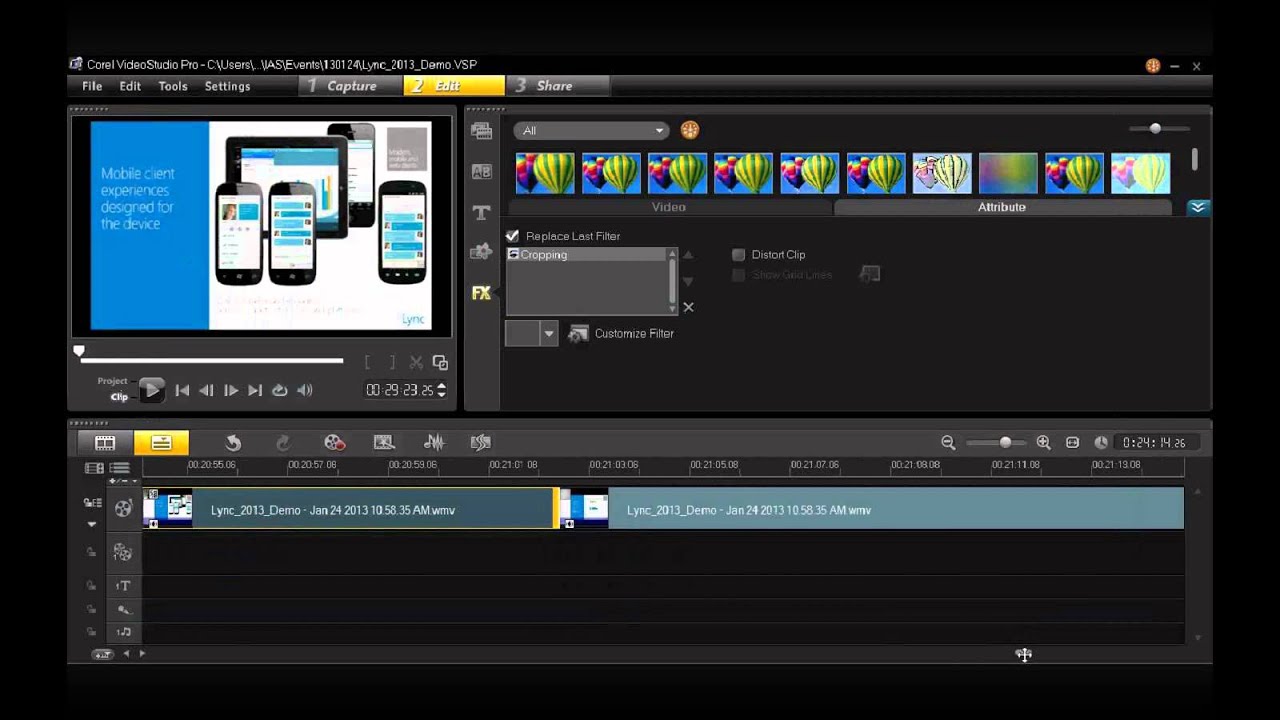1280x720 pixels.
Task: Click the Overlay track icon
Action: click(123, 552)
